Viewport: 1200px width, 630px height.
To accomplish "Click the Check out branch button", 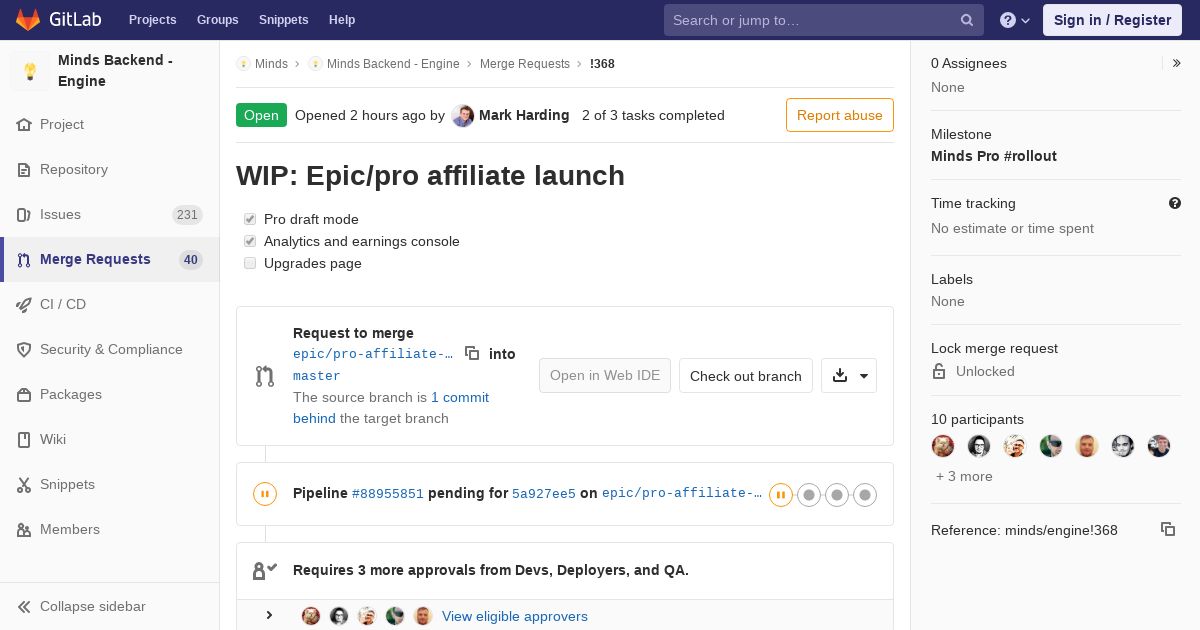I will tap(745, 376).
